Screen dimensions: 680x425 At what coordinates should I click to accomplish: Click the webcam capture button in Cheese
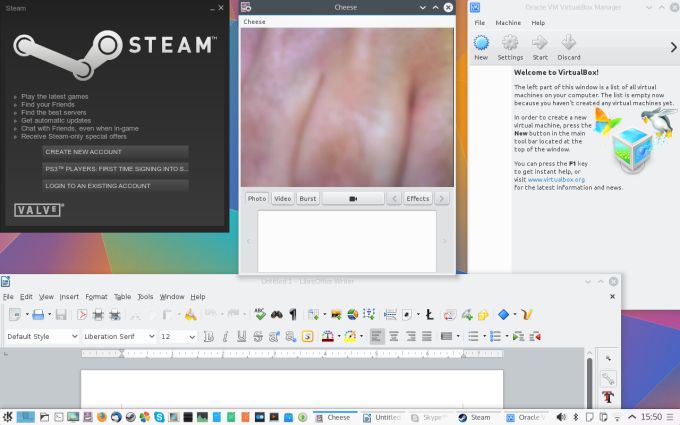(352, 198)
